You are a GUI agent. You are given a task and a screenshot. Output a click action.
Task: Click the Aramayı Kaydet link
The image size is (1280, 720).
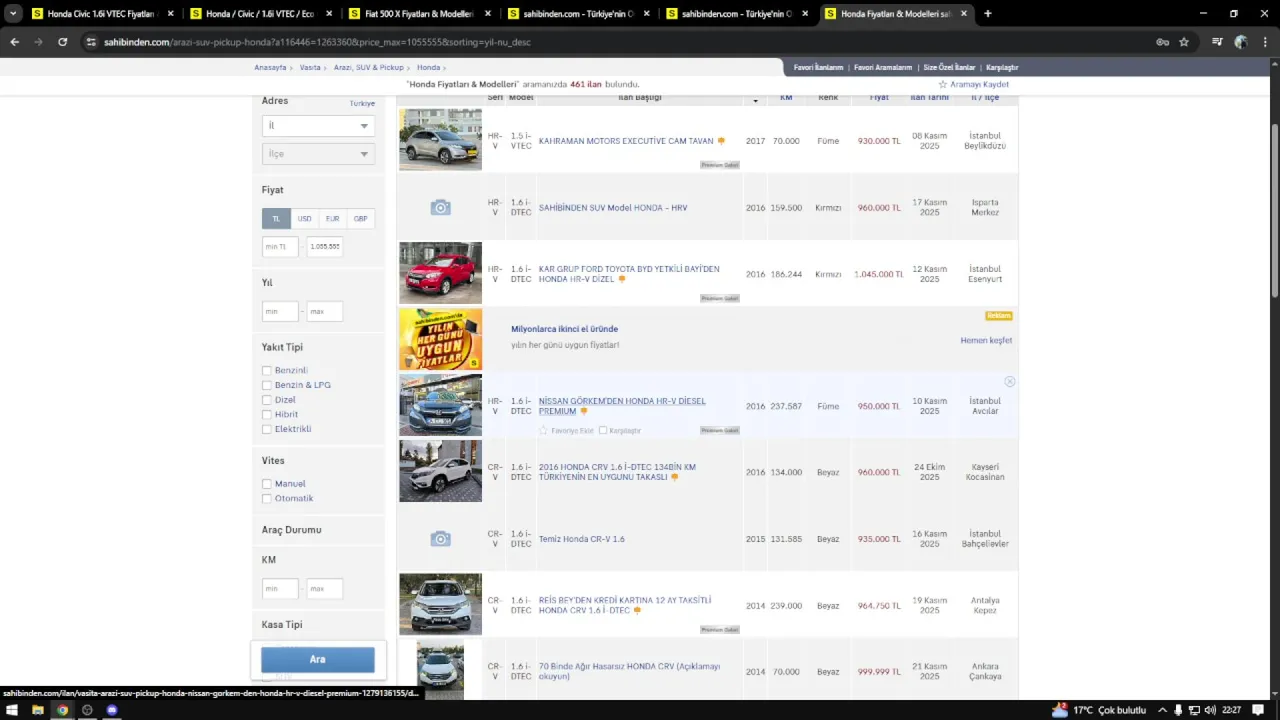tap(979, 85)
